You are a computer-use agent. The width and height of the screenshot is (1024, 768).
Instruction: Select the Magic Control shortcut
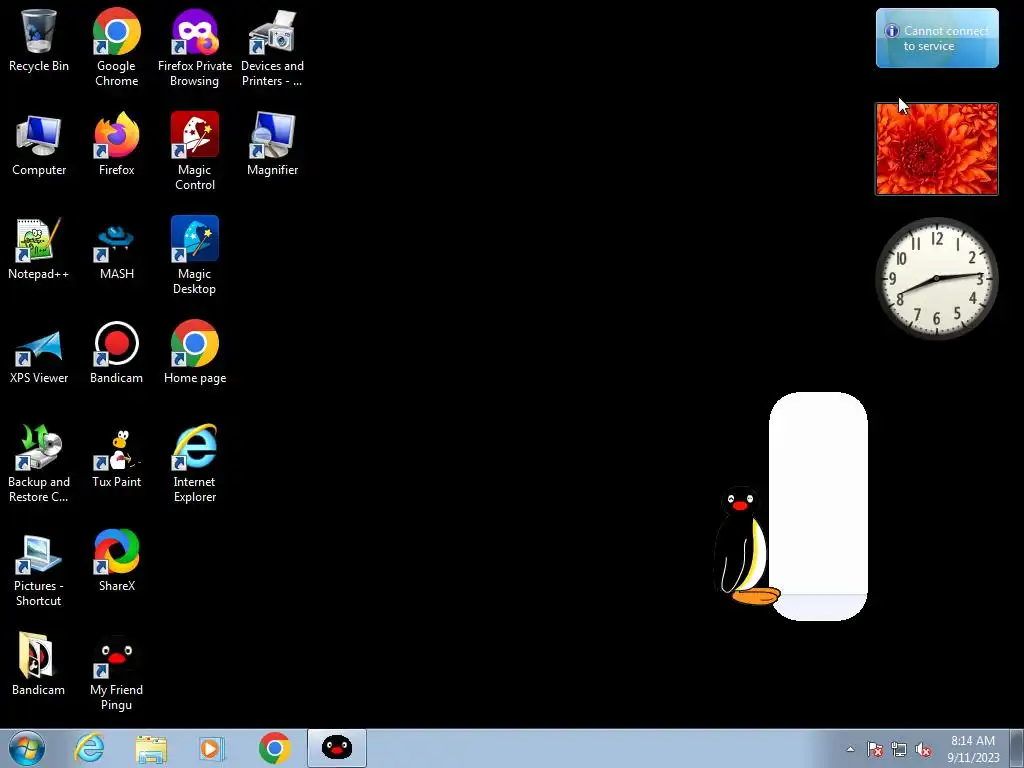click(195, 152)
